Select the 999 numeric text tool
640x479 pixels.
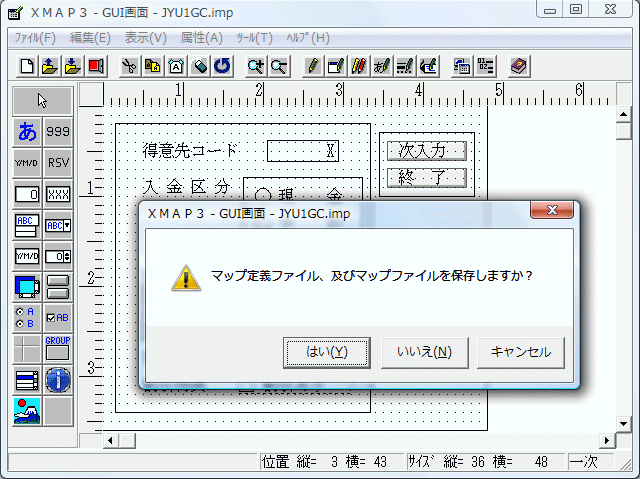pyautogui.click(x=58, y=132)
